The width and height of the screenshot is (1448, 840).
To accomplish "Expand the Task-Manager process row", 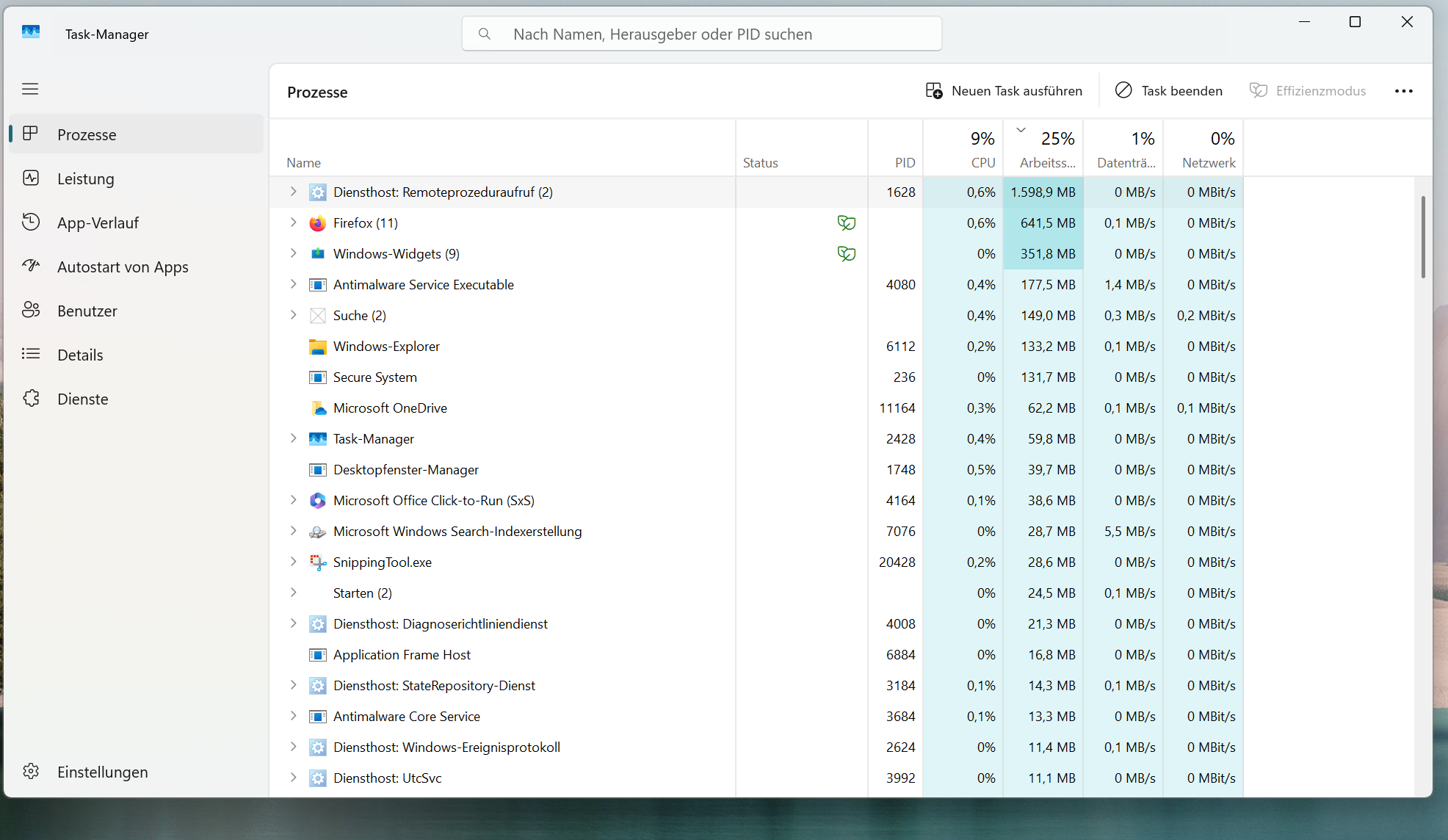I will click(x=293, y=438).
